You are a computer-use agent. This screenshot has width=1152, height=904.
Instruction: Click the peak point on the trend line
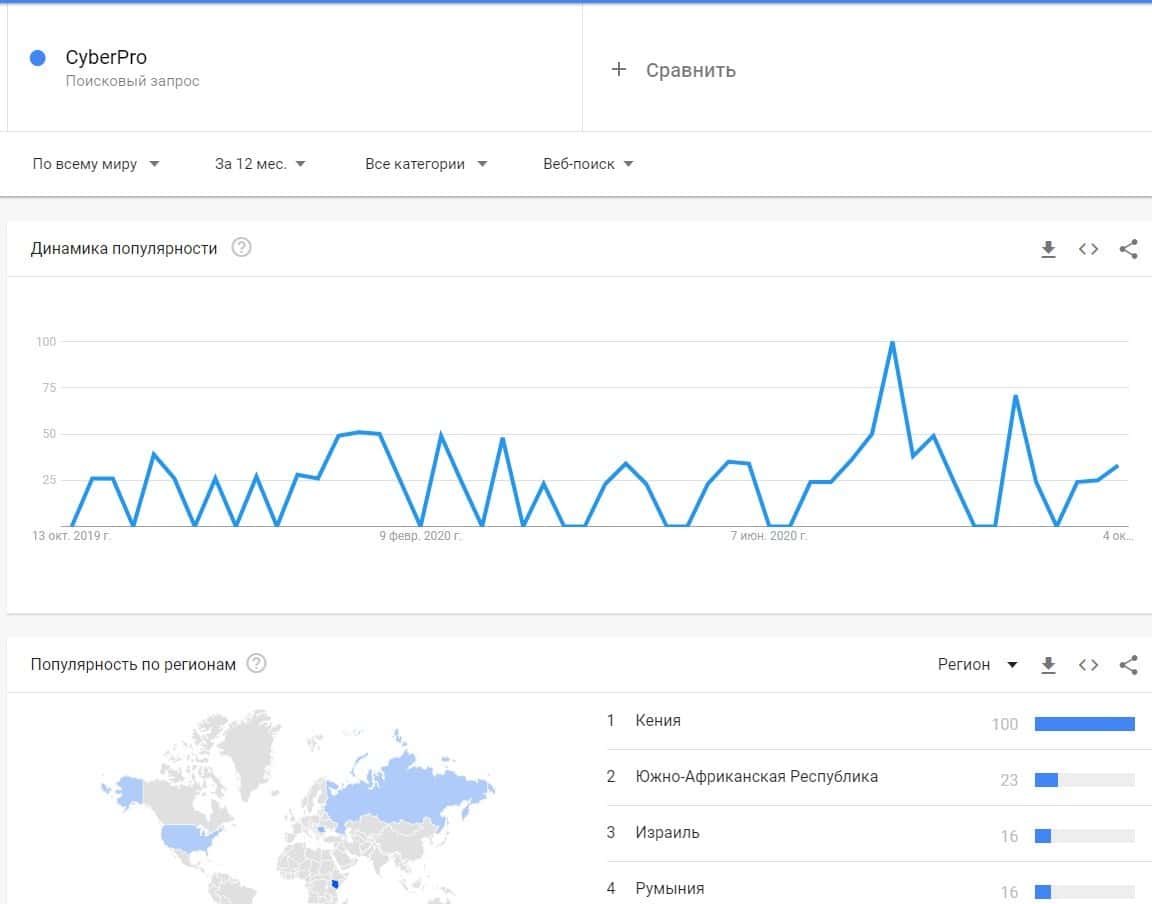click(x=892, y=343)
